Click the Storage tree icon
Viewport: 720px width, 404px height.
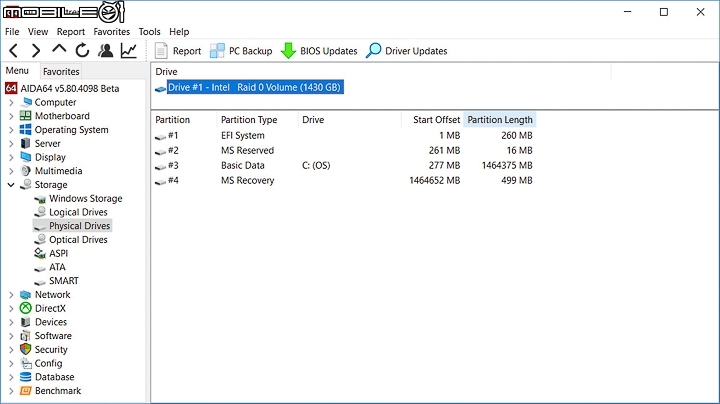click(x=26, y=185)
